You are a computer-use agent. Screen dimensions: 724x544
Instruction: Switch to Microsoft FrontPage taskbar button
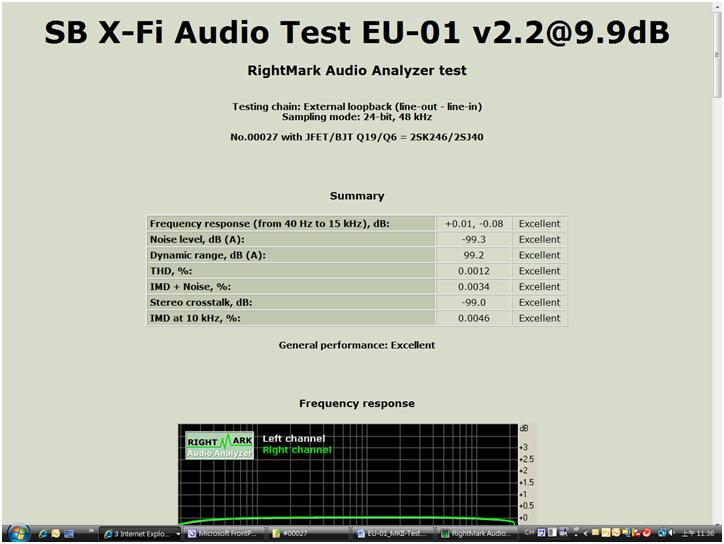[x=225, y=534]
